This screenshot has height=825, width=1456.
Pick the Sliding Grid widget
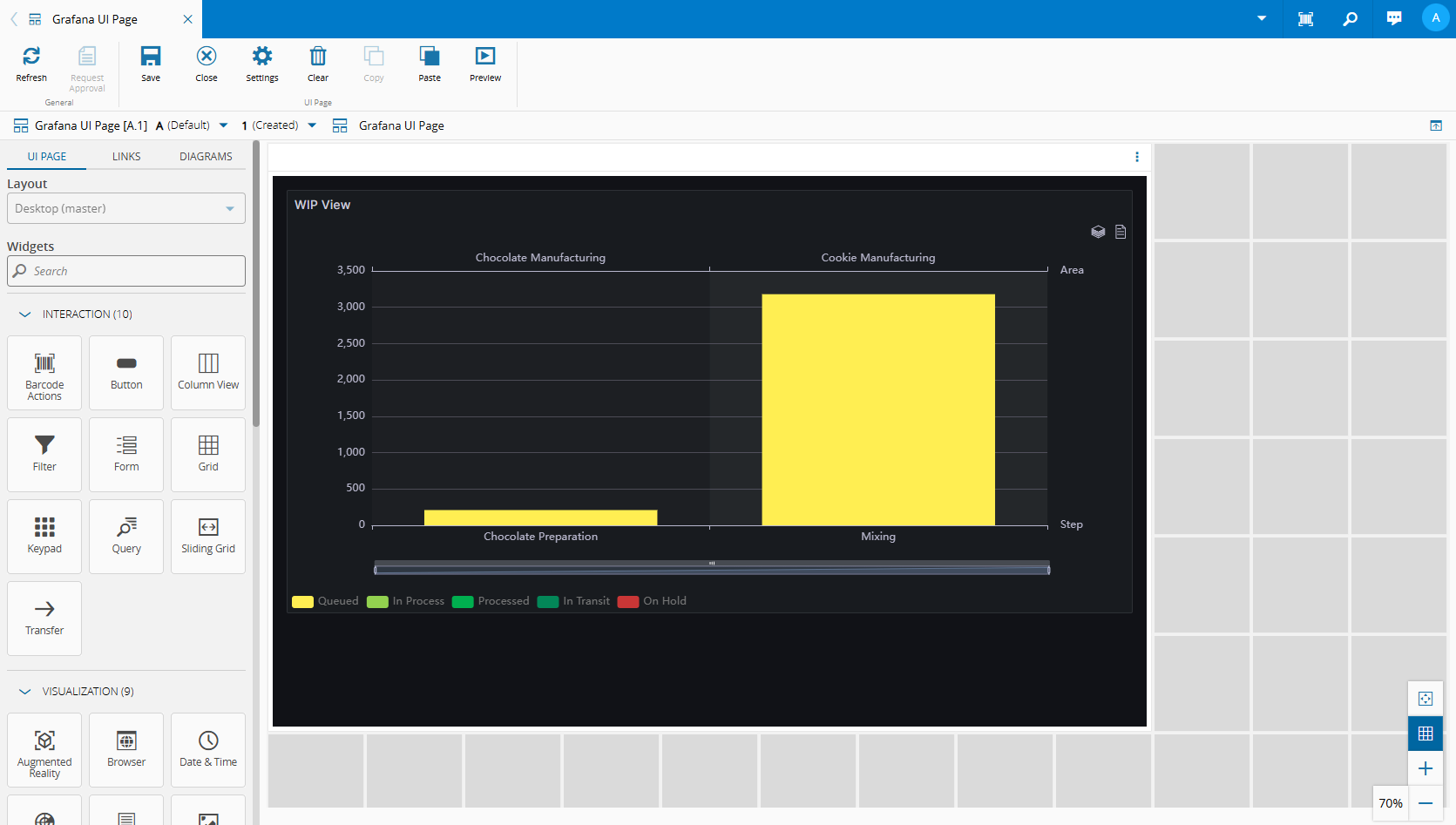[208, 537]
